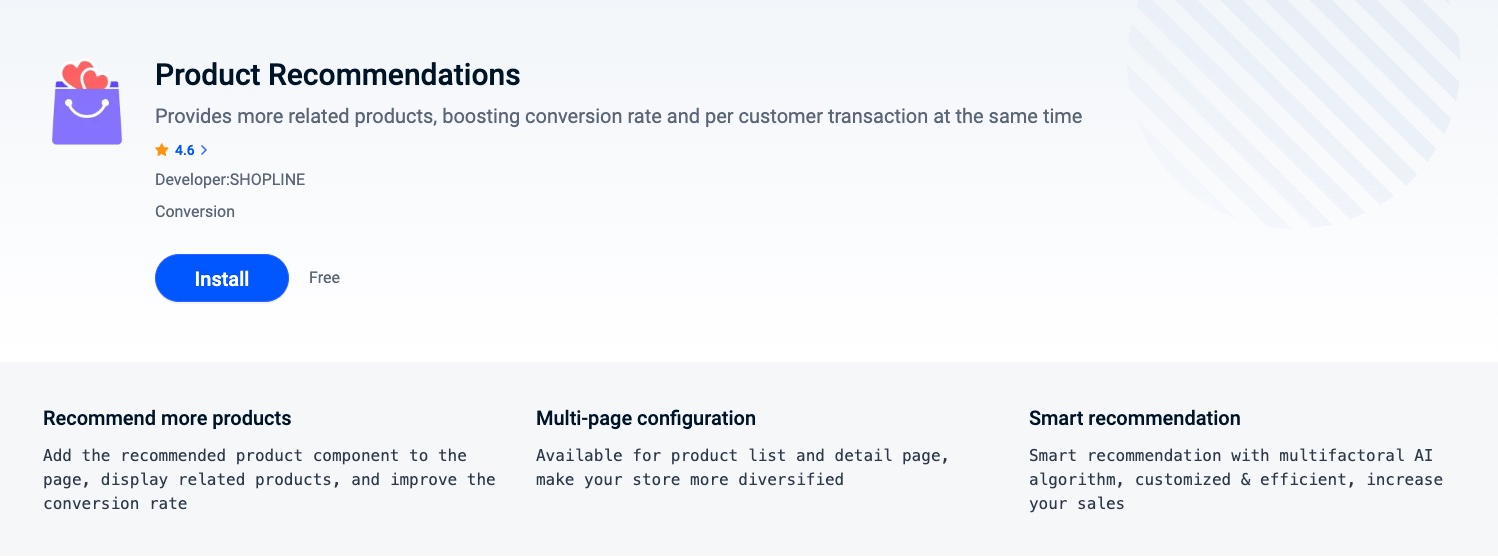Click the Recommend more products heading
Screen dimensions: 1498x557
[x=167, y=418]
